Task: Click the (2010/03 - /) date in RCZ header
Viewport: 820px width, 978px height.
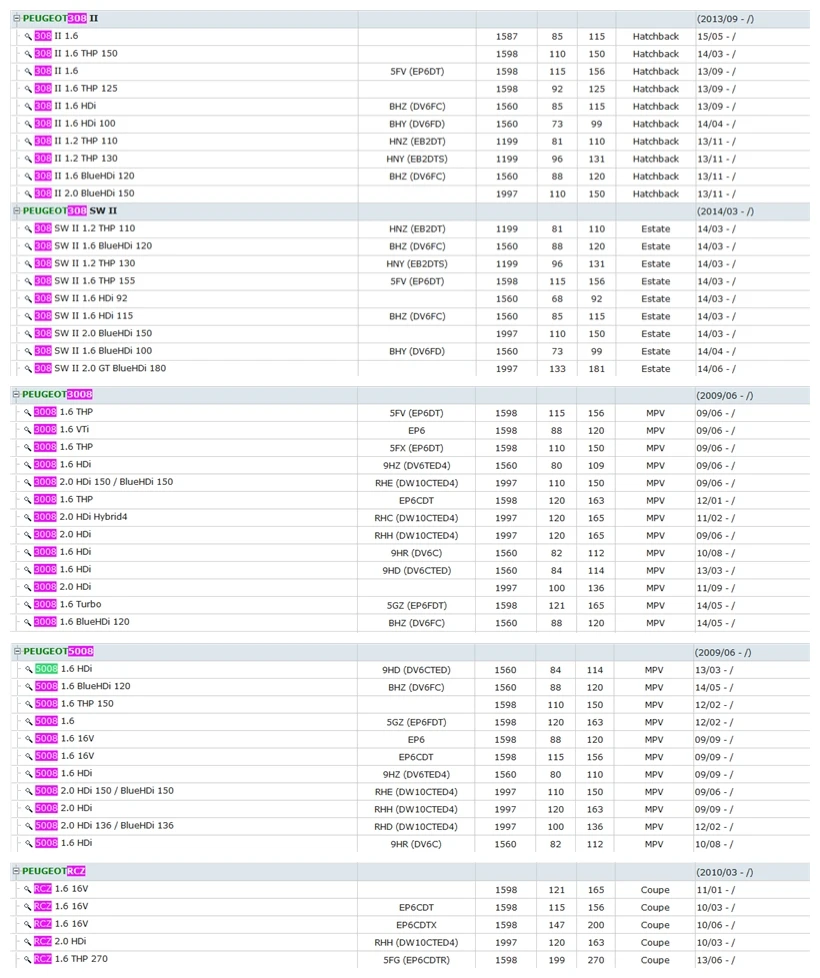Action: [725, 872]
